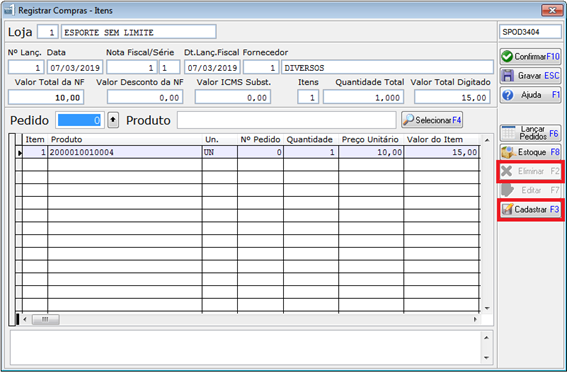
Task: Select the Loja number field
Action: 48,32
